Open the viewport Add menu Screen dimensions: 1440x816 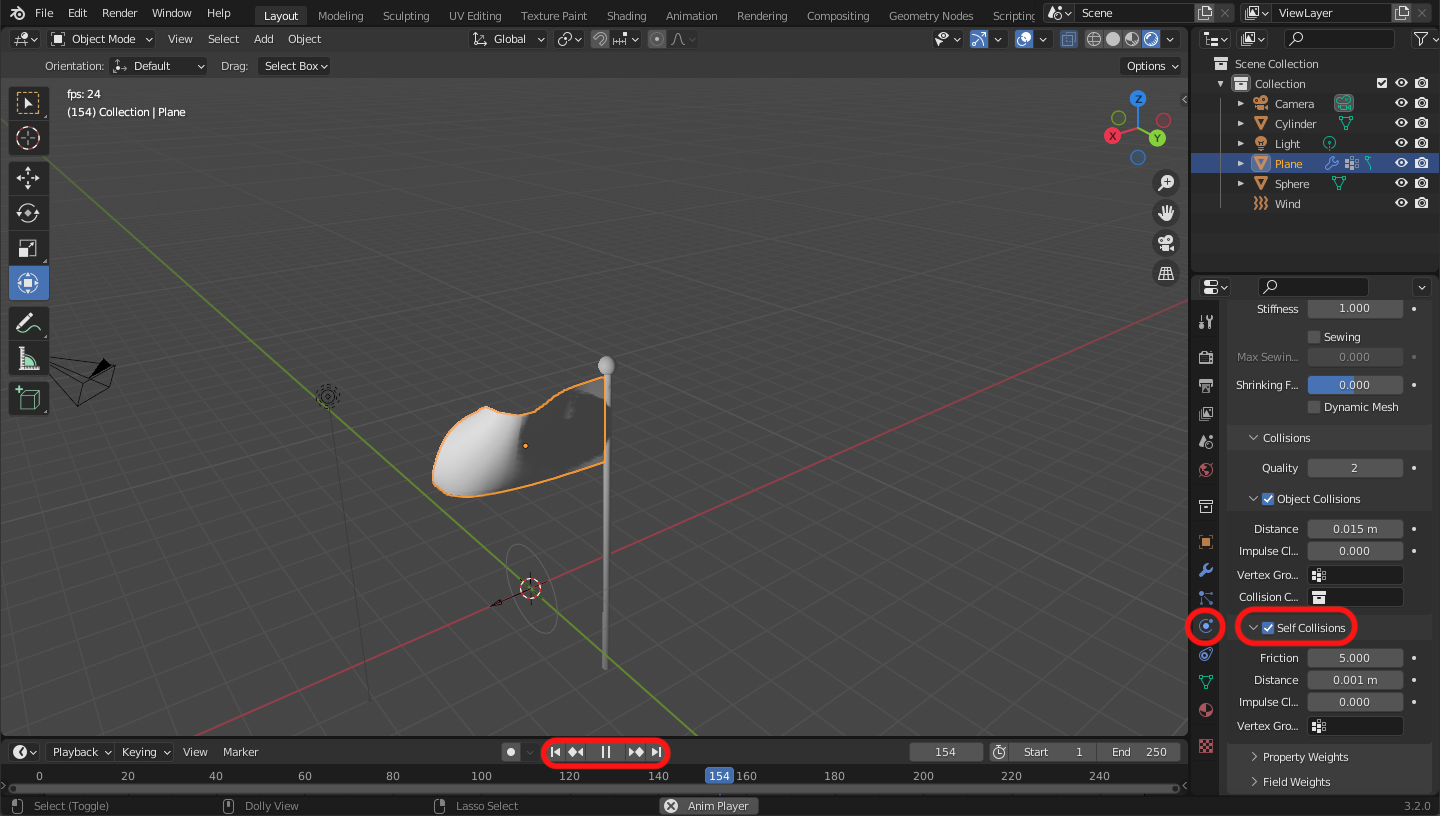tap(263, 39)
